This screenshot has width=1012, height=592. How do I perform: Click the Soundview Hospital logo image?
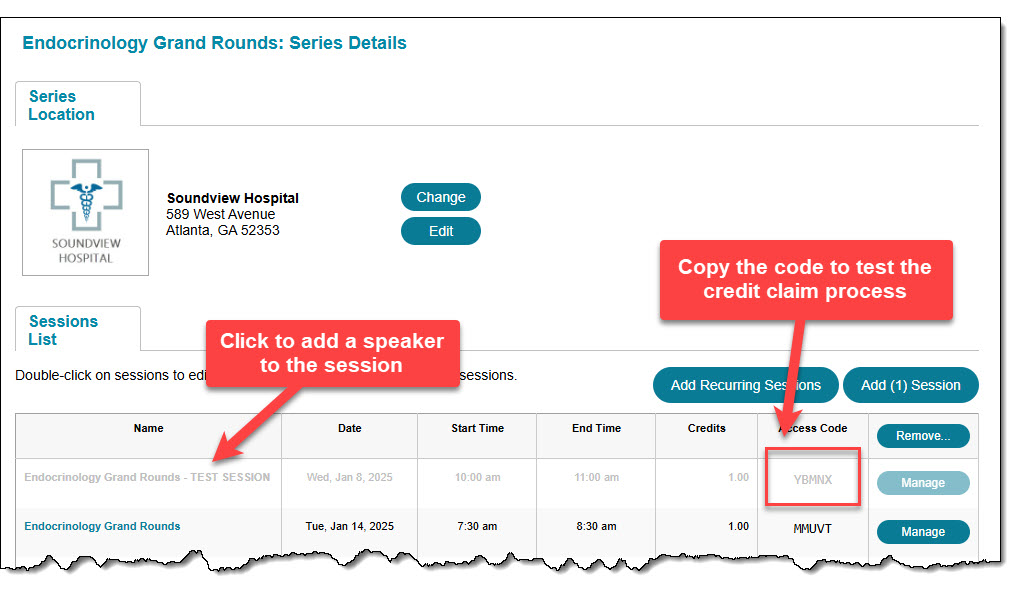pyautogui.click(x=85, y=212)
